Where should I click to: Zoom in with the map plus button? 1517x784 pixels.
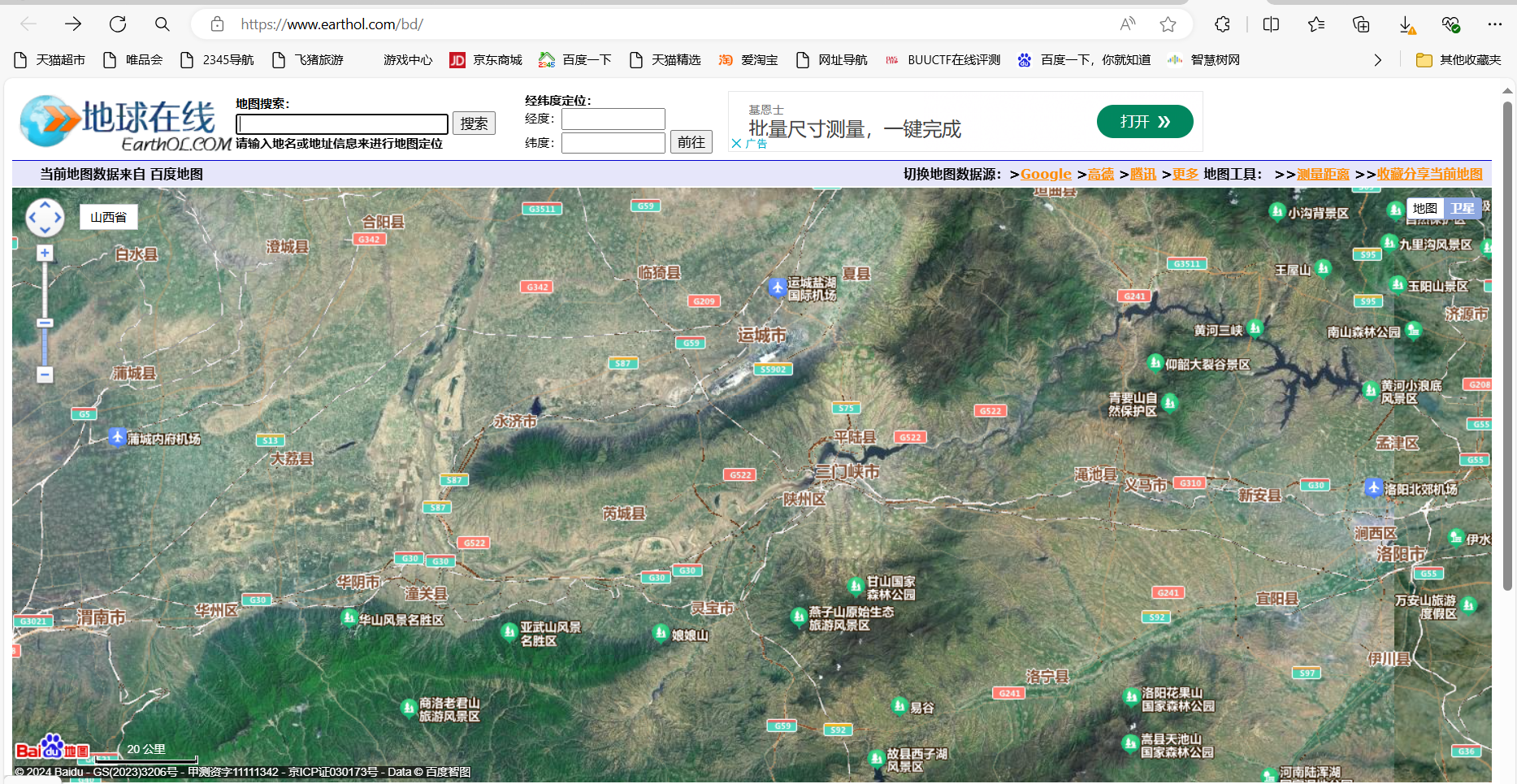45,253
